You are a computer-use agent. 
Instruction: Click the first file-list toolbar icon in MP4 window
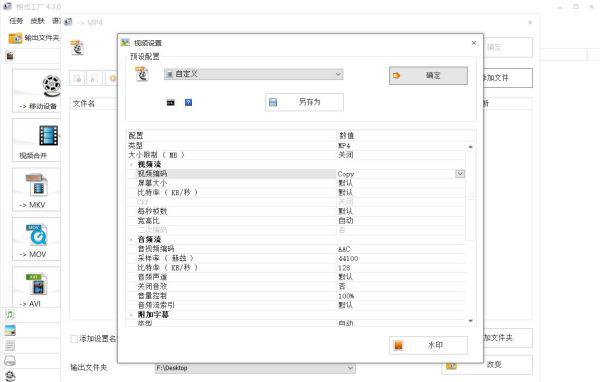point(78,78)
